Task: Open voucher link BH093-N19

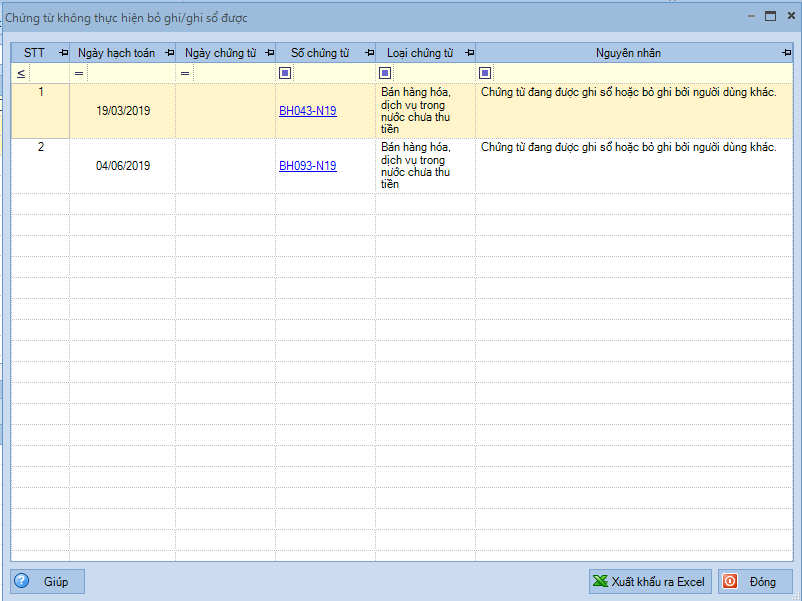Action: point(307,166)
